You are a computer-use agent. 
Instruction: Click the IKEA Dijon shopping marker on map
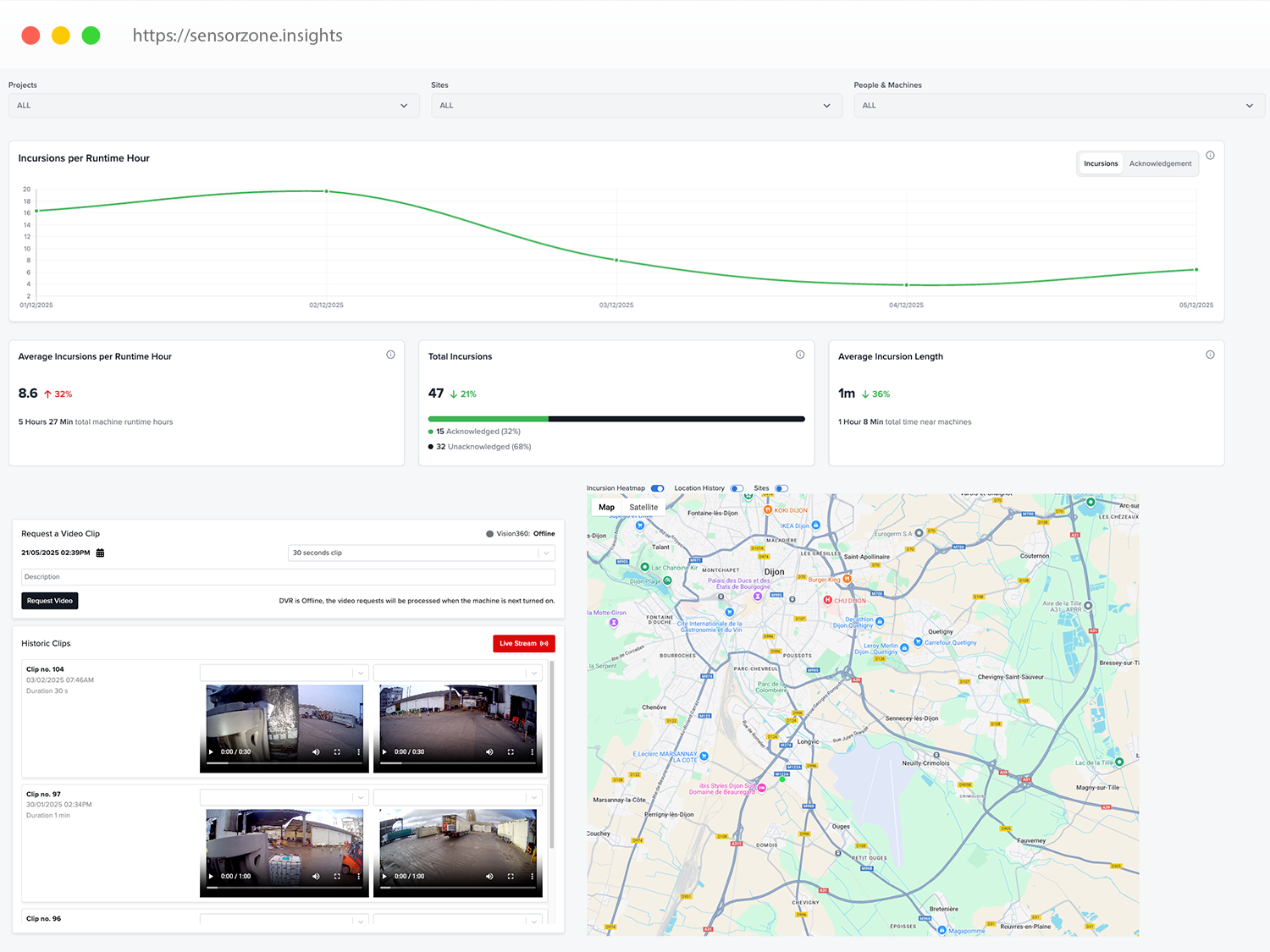816,526
